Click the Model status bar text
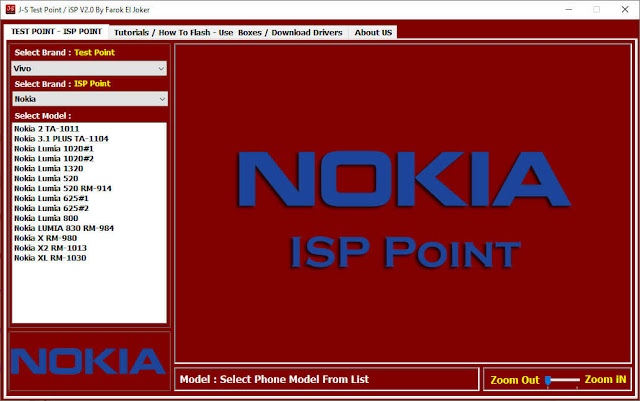The image size is (640, 401). (274, 379)
